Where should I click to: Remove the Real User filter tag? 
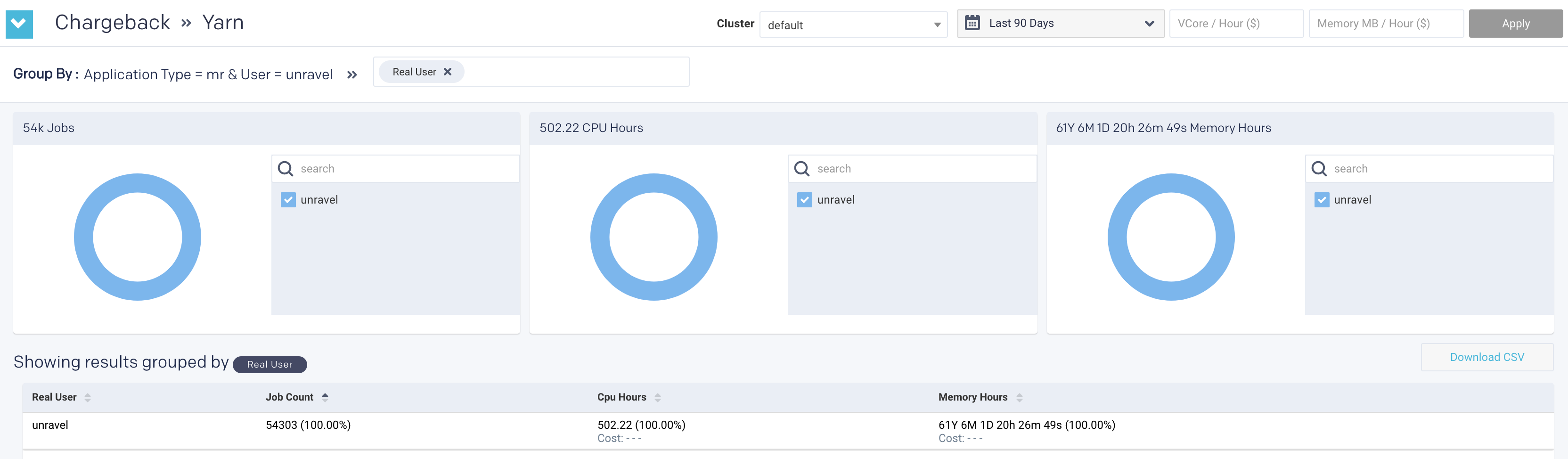(x=448, y=72)
